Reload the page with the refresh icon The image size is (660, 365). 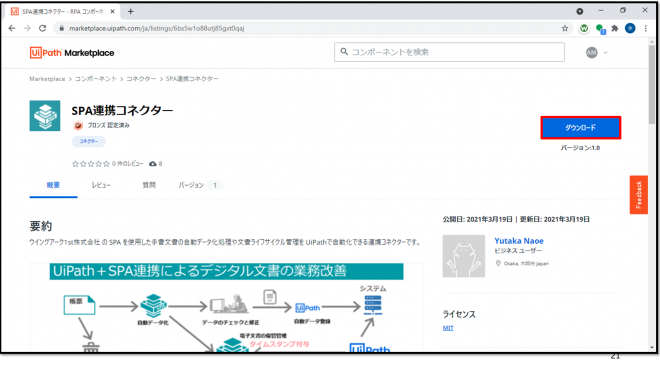(x=43, y=28)
